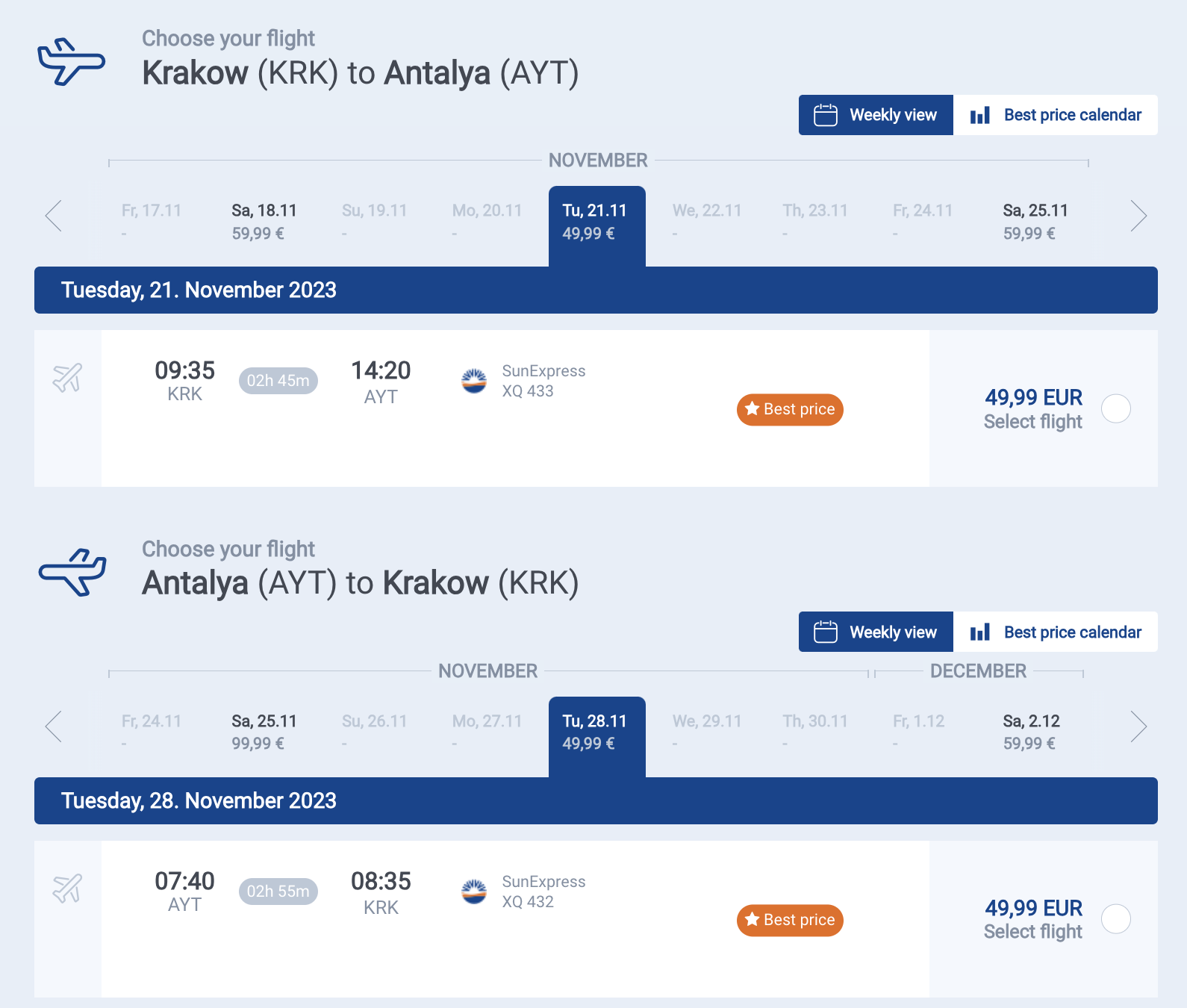Click the Best price badge on flight XQ 433

pos(790,409)
